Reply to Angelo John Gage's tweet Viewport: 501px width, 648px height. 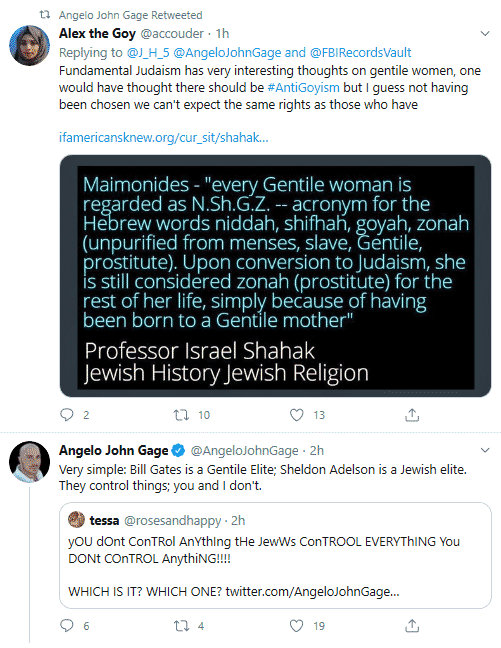click(x=67, y=626)
